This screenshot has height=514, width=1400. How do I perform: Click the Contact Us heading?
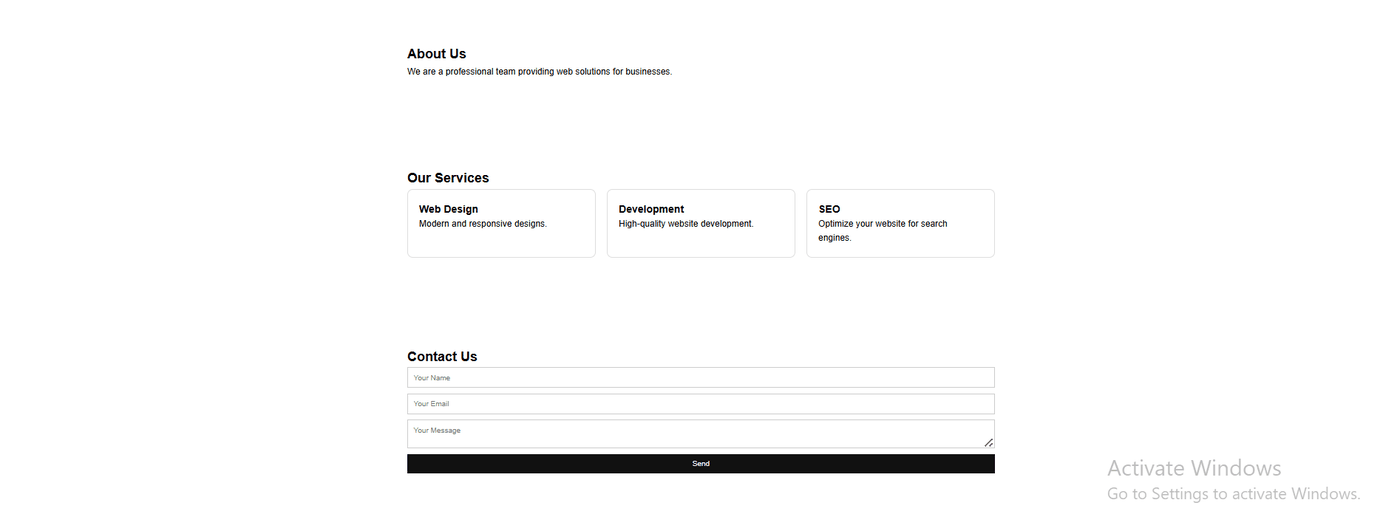click(x=442, y=356)
